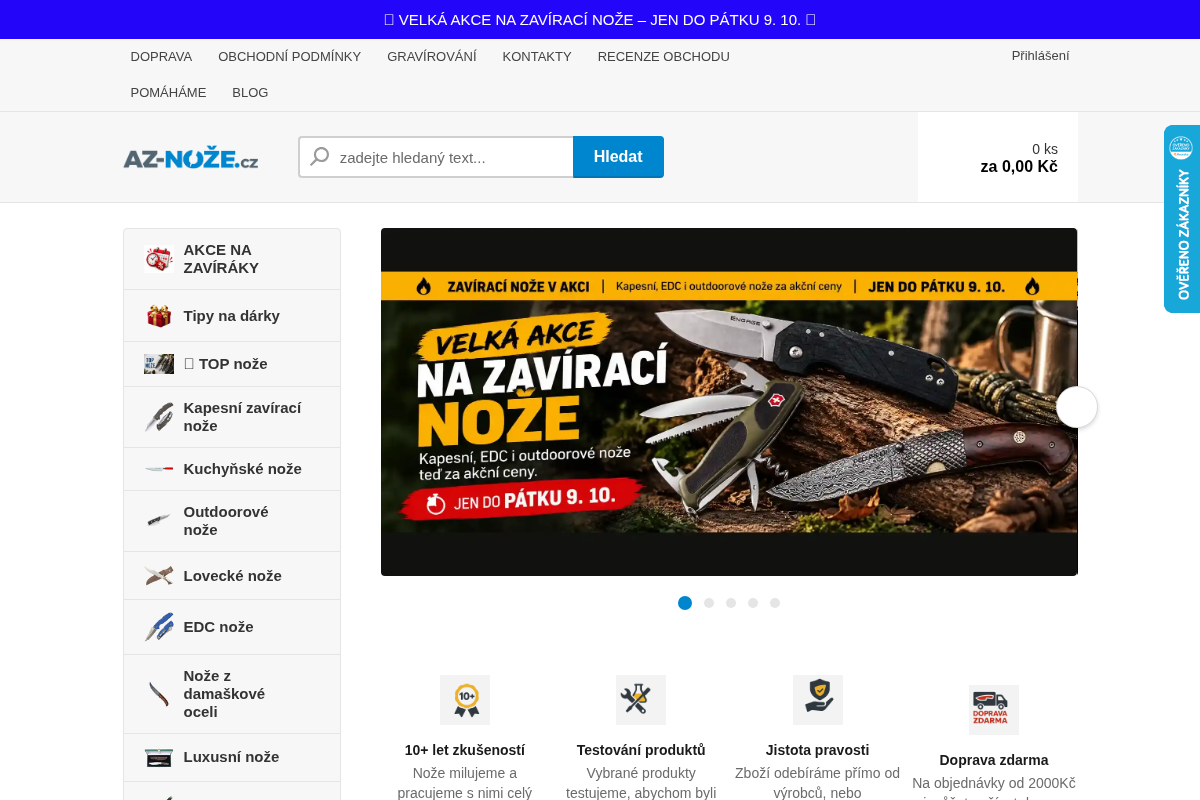Click the 10+ let zkušeností badge icon
The image size is (1200, 800).
click(x=465, y=700)
